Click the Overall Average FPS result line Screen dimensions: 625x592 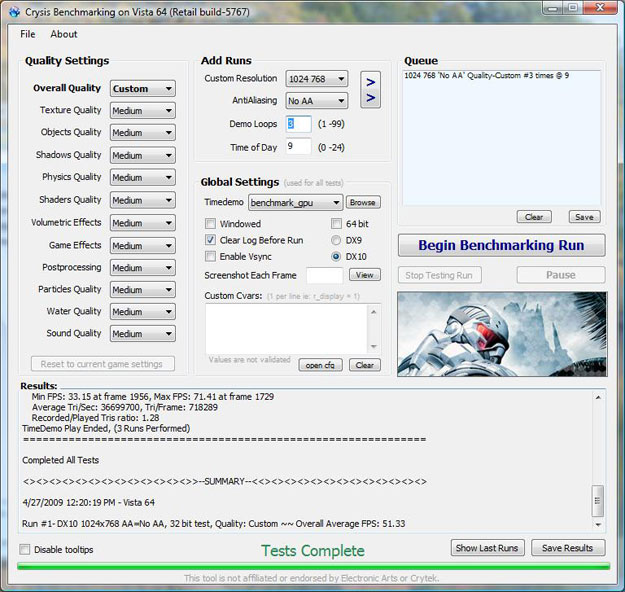(x=213, y=523)
